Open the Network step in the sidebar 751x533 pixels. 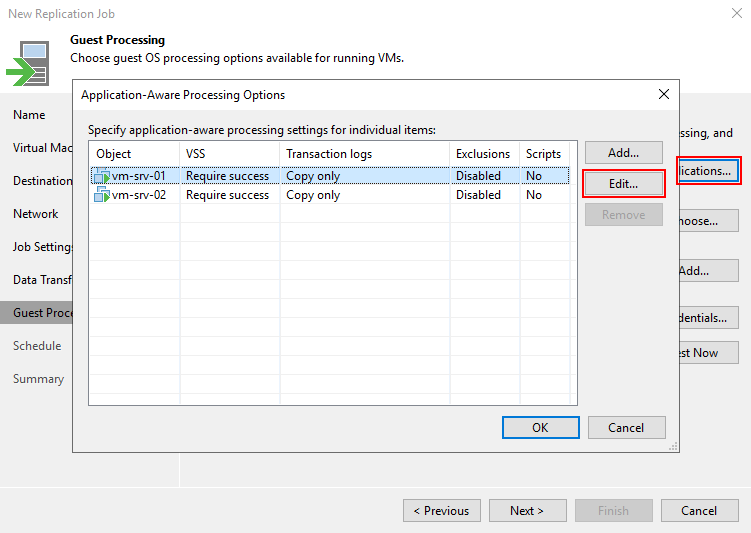pyautogui.click(x=36, y=214)
